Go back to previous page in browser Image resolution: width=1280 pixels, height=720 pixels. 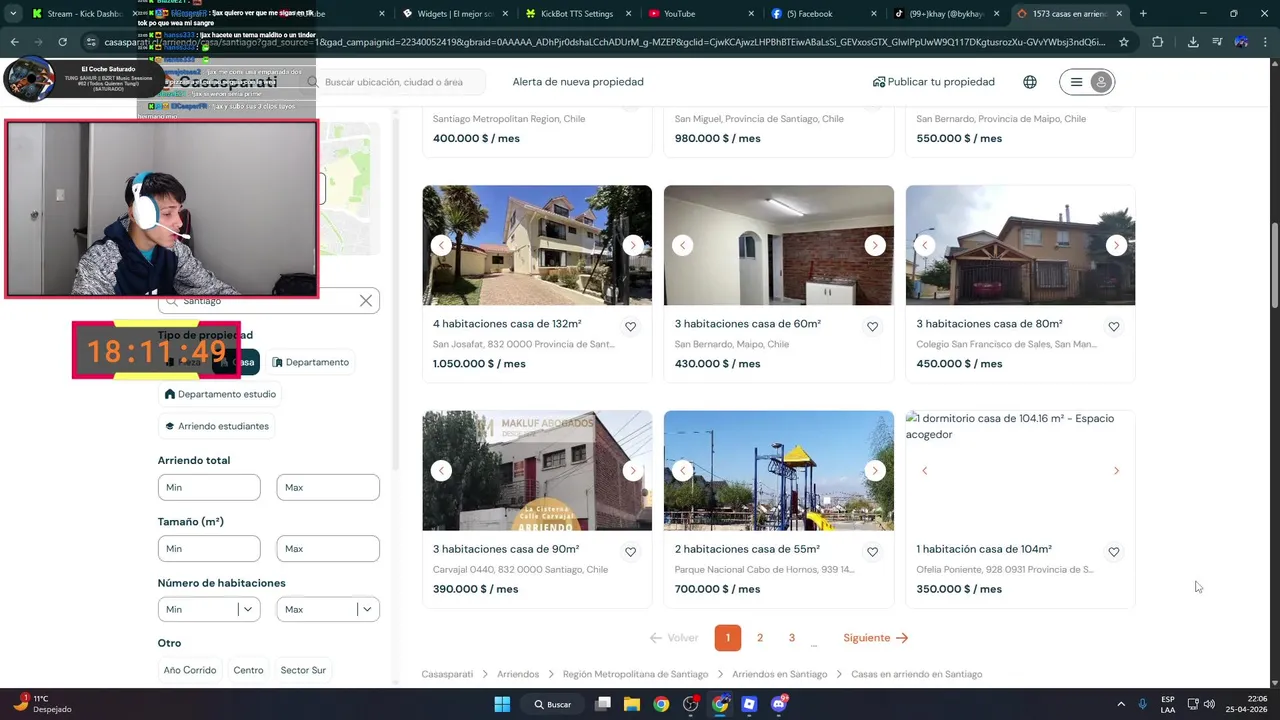click(14, 42)
